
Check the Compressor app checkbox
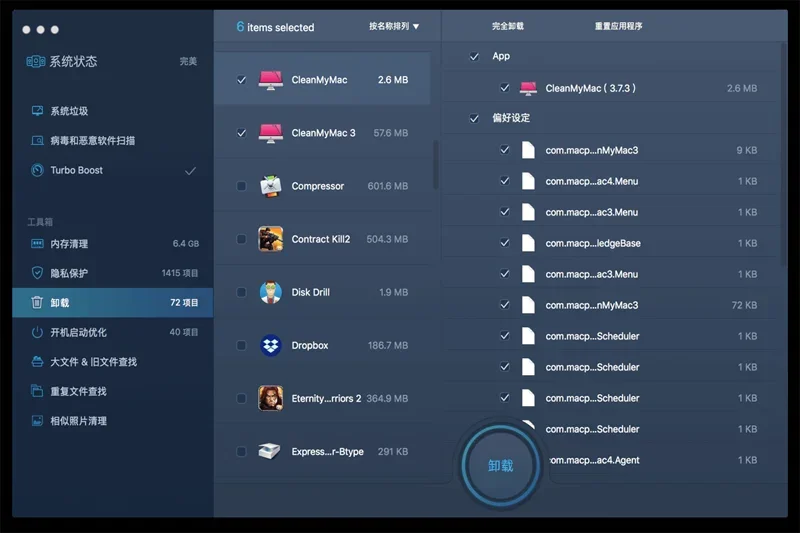[x=241, y=186]
